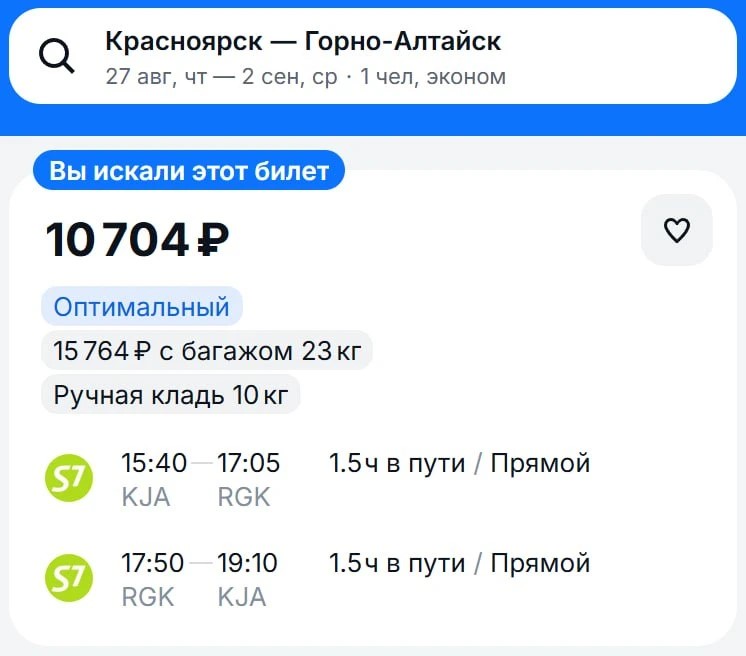Choose 15 764 ₽ with baggage 23 кг option
Image resolution: width=746 pixels, height=656 pixels.
click(x=207, y=351)
